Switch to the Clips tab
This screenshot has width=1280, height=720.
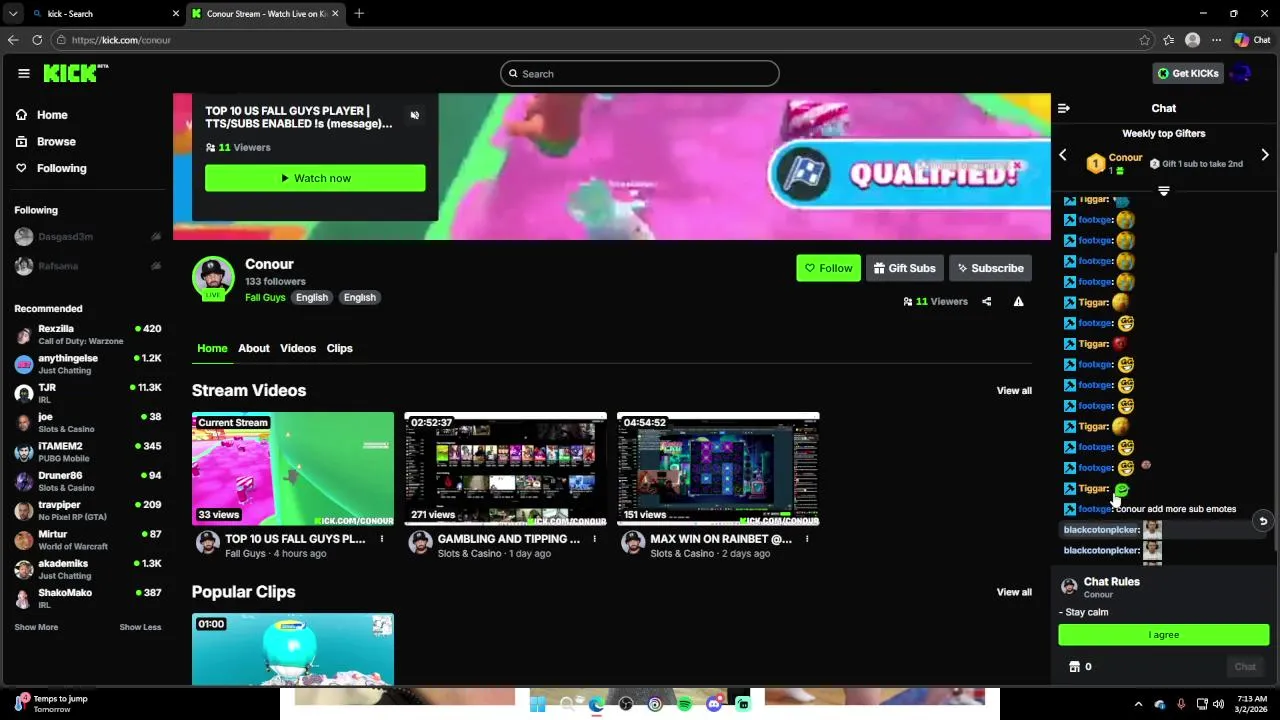tap(340, 348)
